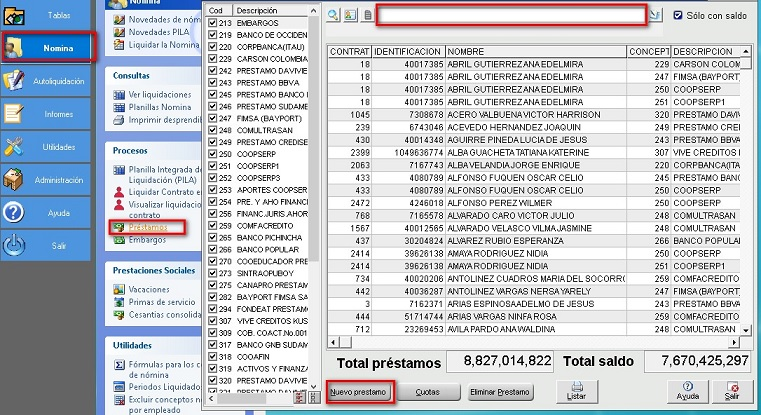Click the document icon beside search field
This screenshot has width=761, height=415.
click(x=367, y=16)
